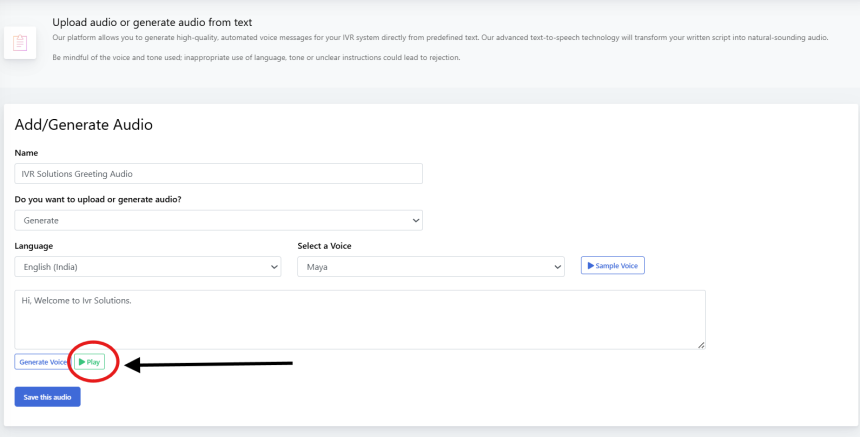Click the "Do you want to upload or generate audio?" label
Image resolution: width=860 pixels, height=437 pixels.
[x=105, y=199]
